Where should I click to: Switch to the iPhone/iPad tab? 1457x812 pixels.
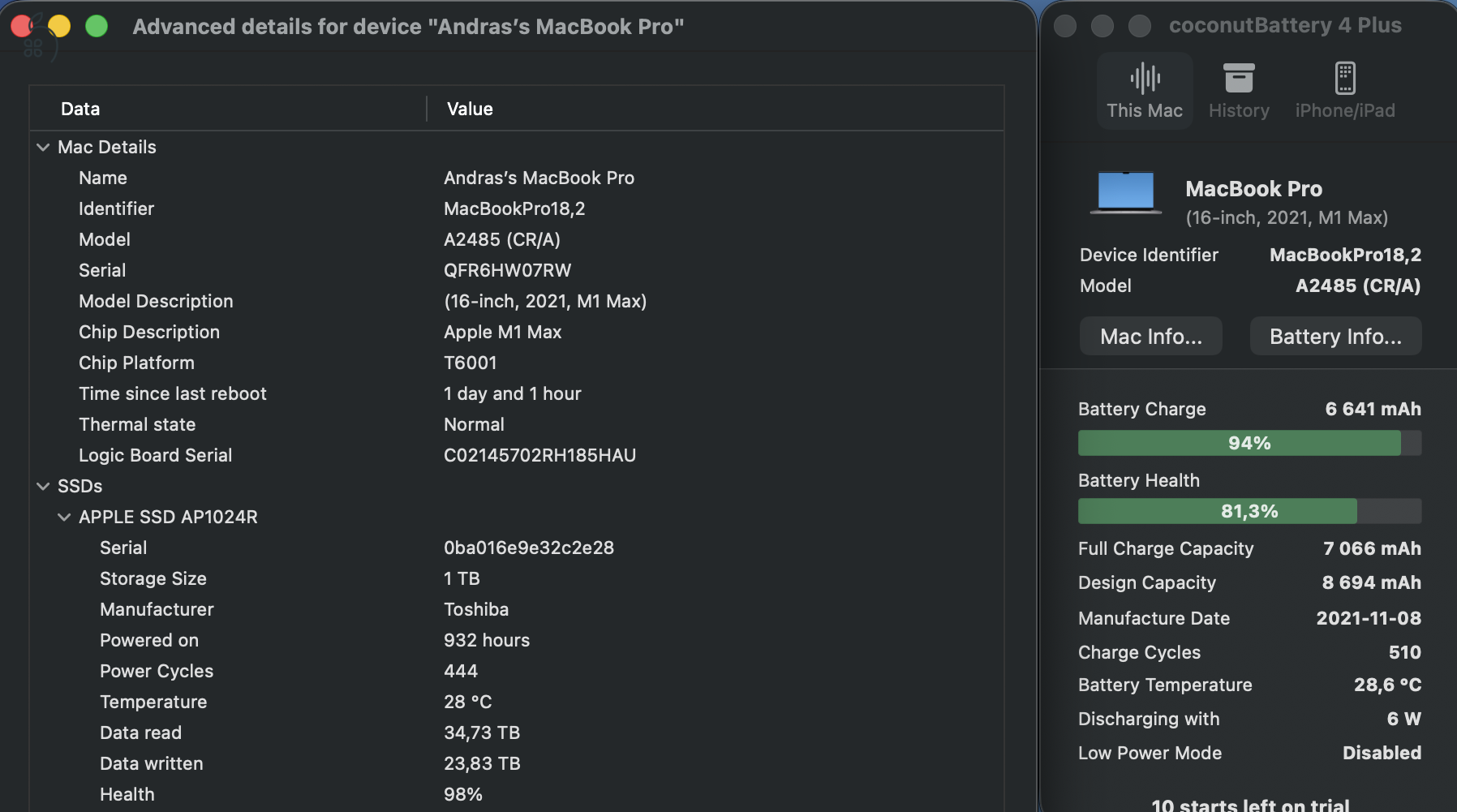click(1346, 91)
